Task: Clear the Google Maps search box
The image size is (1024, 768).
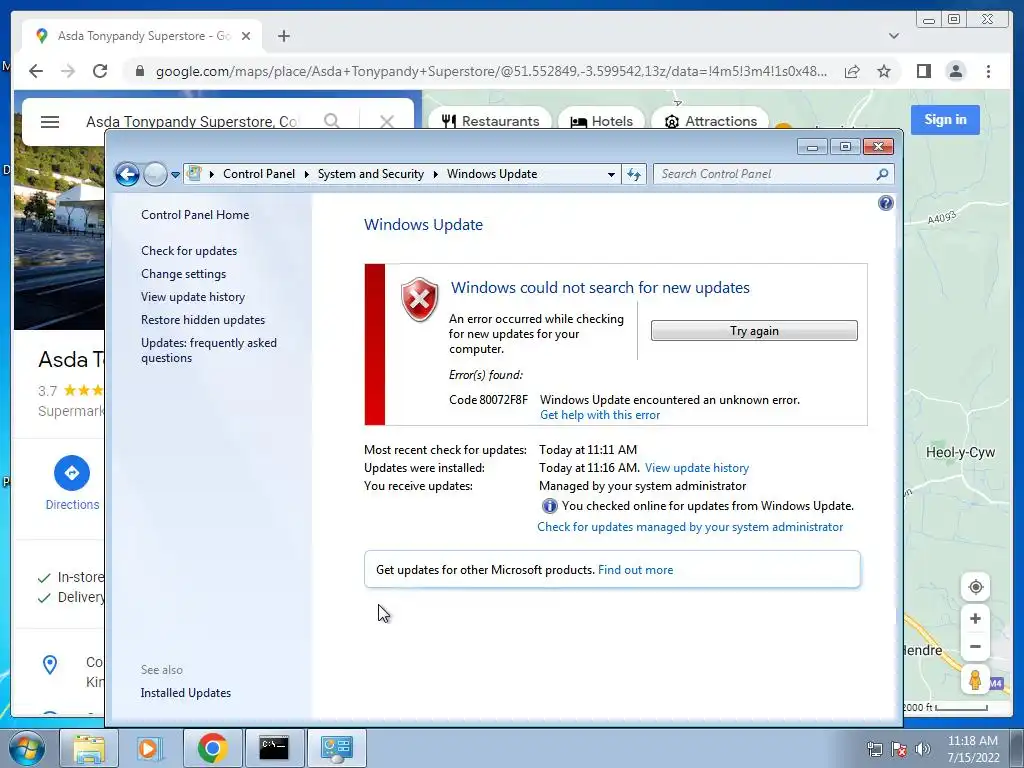Action: tap(387, 121)
